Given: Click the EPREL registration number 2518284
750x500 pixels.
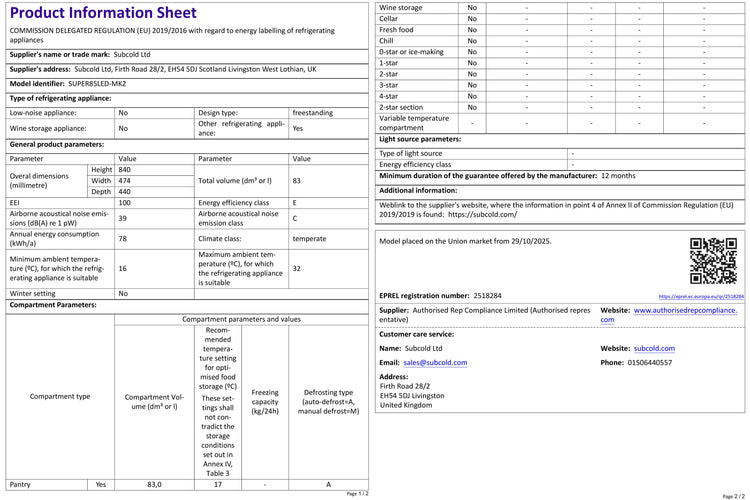Looking at the screenshot, I should [487, 296].
